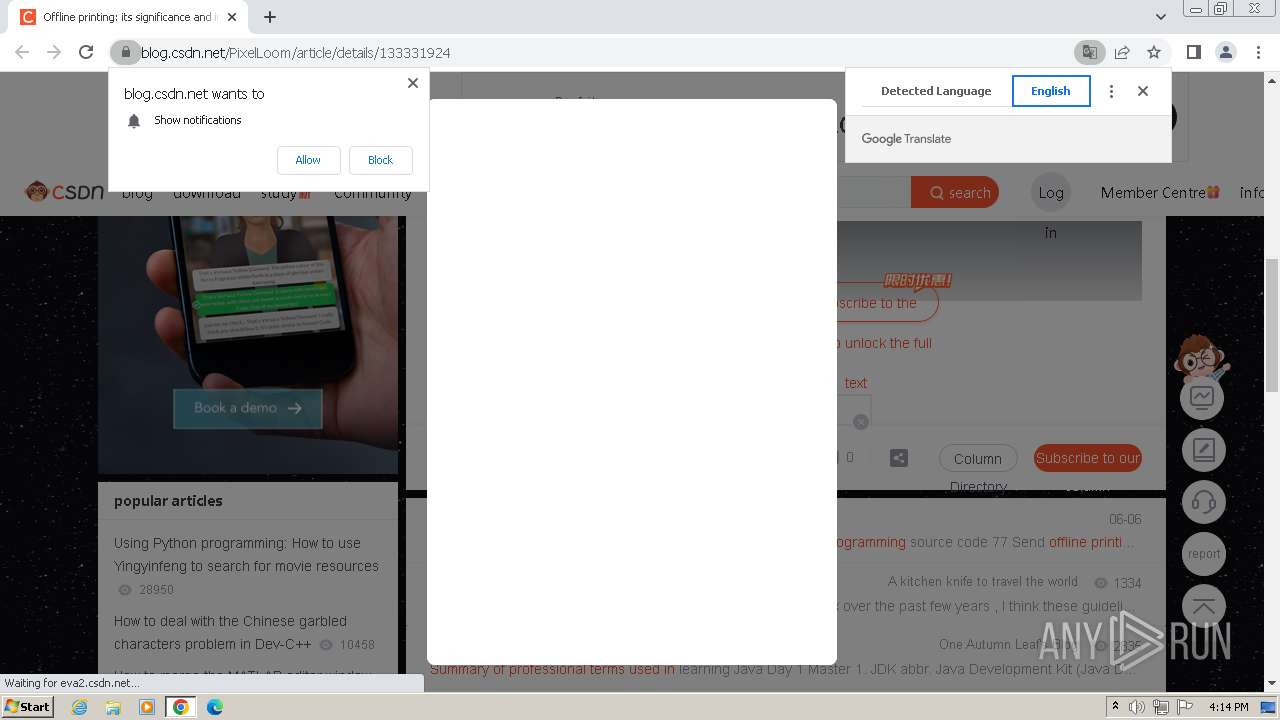The image size is (1280, 720).
Task: Open Internet Explorer from the taskbar
Action: click(x=80, y=707)
